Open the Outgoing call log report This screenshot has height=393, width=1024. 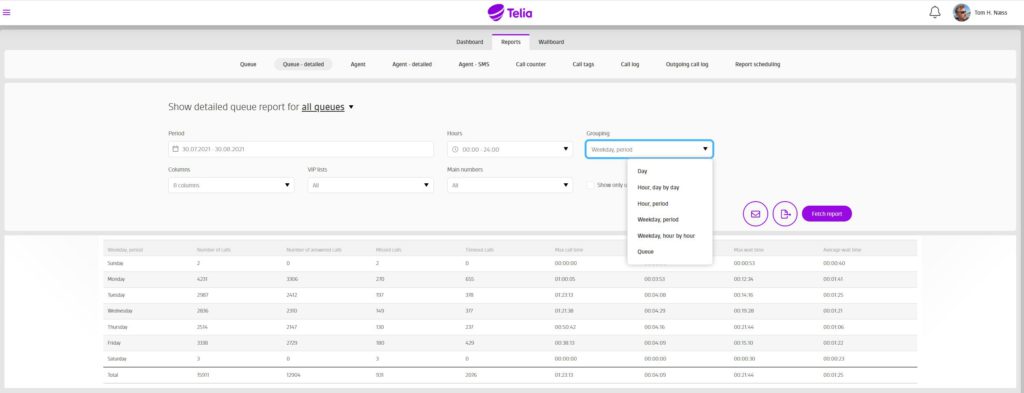tap(687, 65)
